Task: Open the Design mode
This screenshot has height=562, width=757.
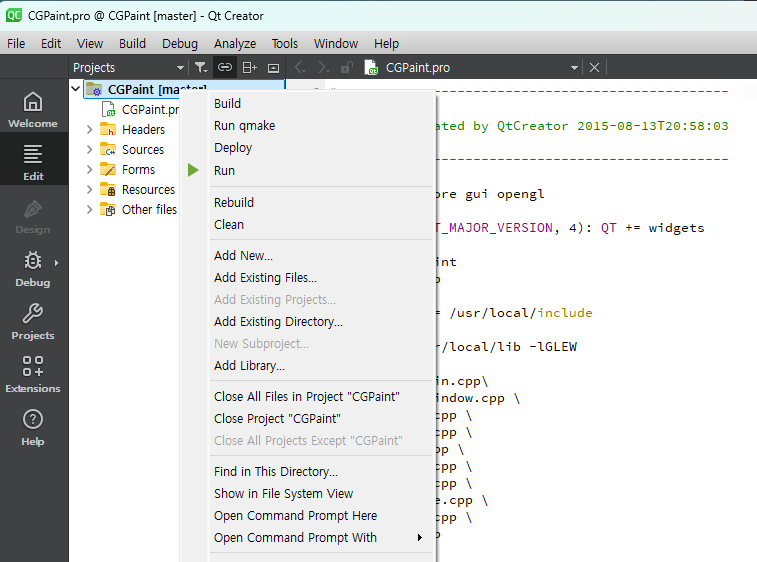Action: click(x=33, y=216)
